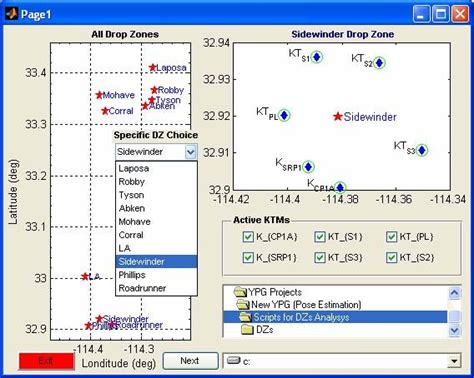Click the MATLAB icon in the title bar

coord(11,14)
